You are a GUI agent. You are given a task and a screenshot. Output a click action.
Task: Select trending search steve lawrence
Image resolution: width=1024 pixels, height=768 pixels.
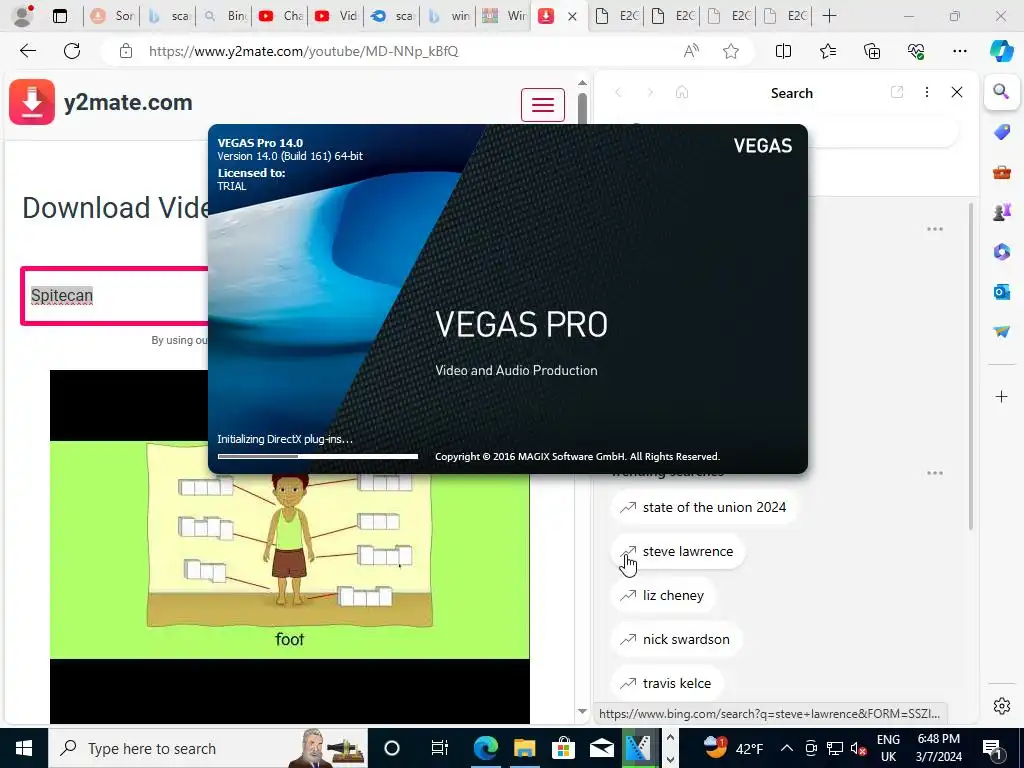point(677,551)
